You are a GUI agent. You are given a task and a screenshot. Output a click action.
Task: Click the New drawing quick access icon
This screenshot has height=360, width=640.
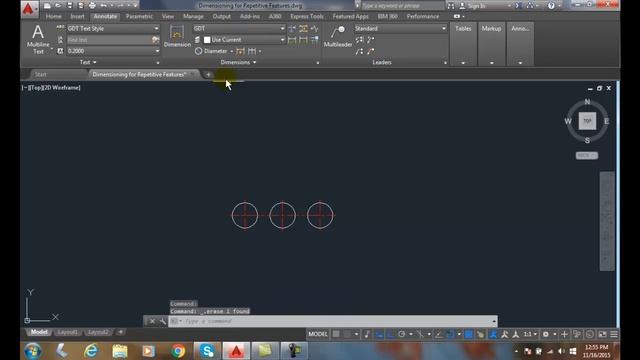click(47, 6)
